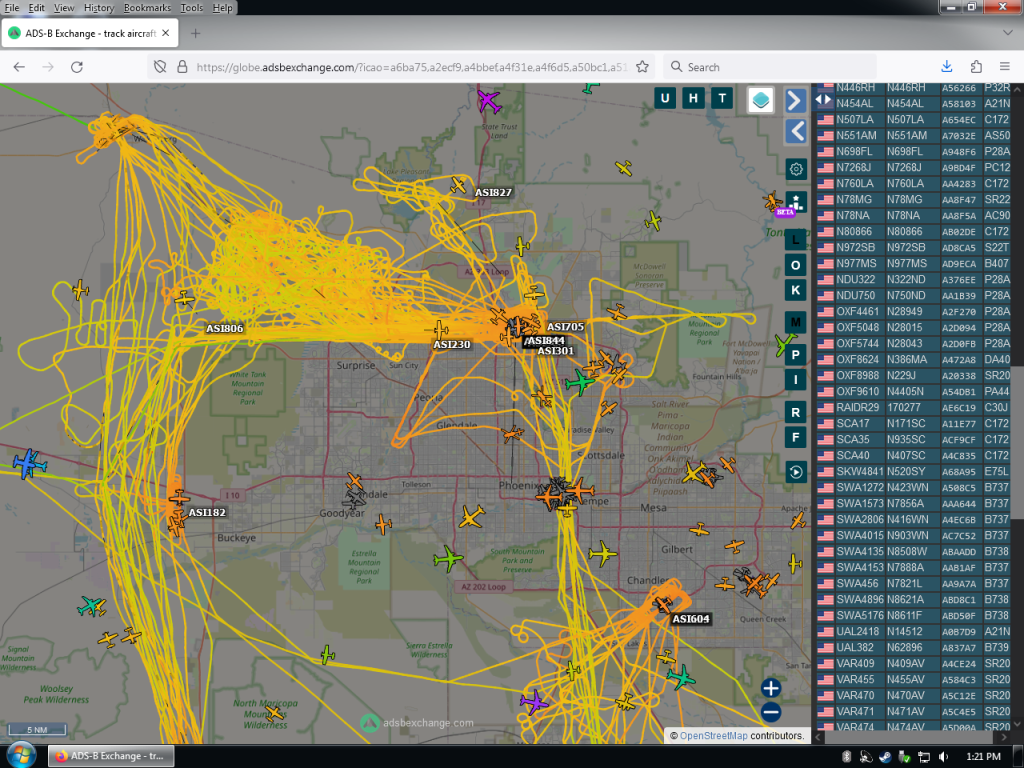
Task: Open the Firefox downloads panel
Action: [x=947, y=67]
